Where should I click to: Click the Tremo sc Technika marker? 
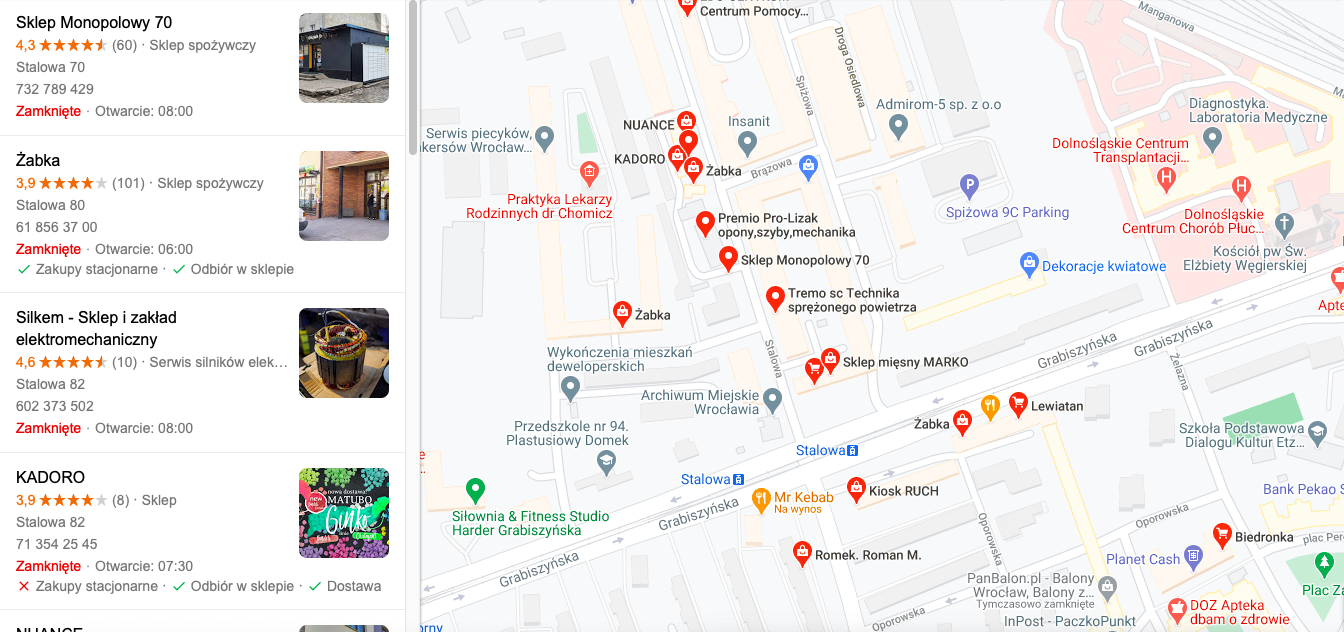tap(775, 298)
